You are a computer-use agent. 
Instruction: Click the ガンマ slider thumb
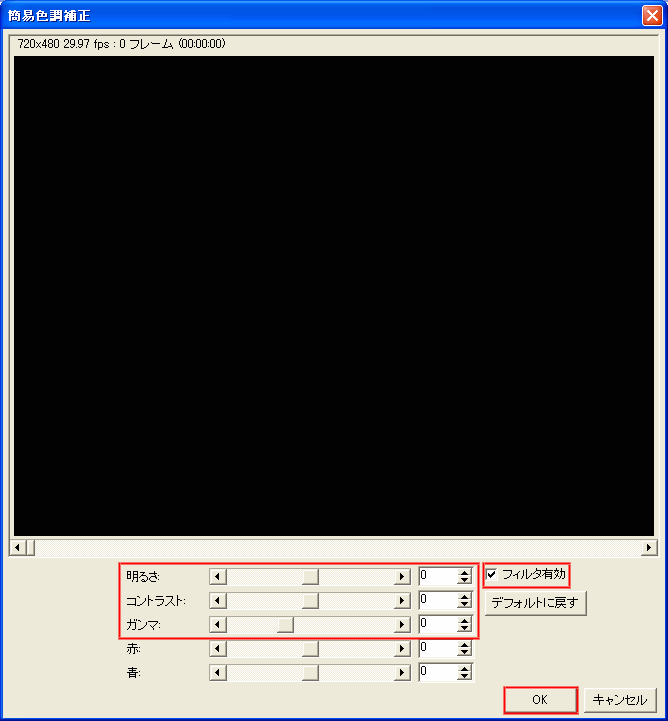pos(285,624)
